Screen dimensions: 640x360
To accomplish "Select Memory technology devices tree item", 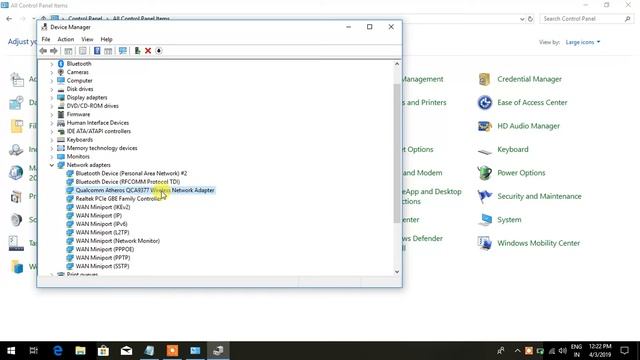I will (102, 148).
